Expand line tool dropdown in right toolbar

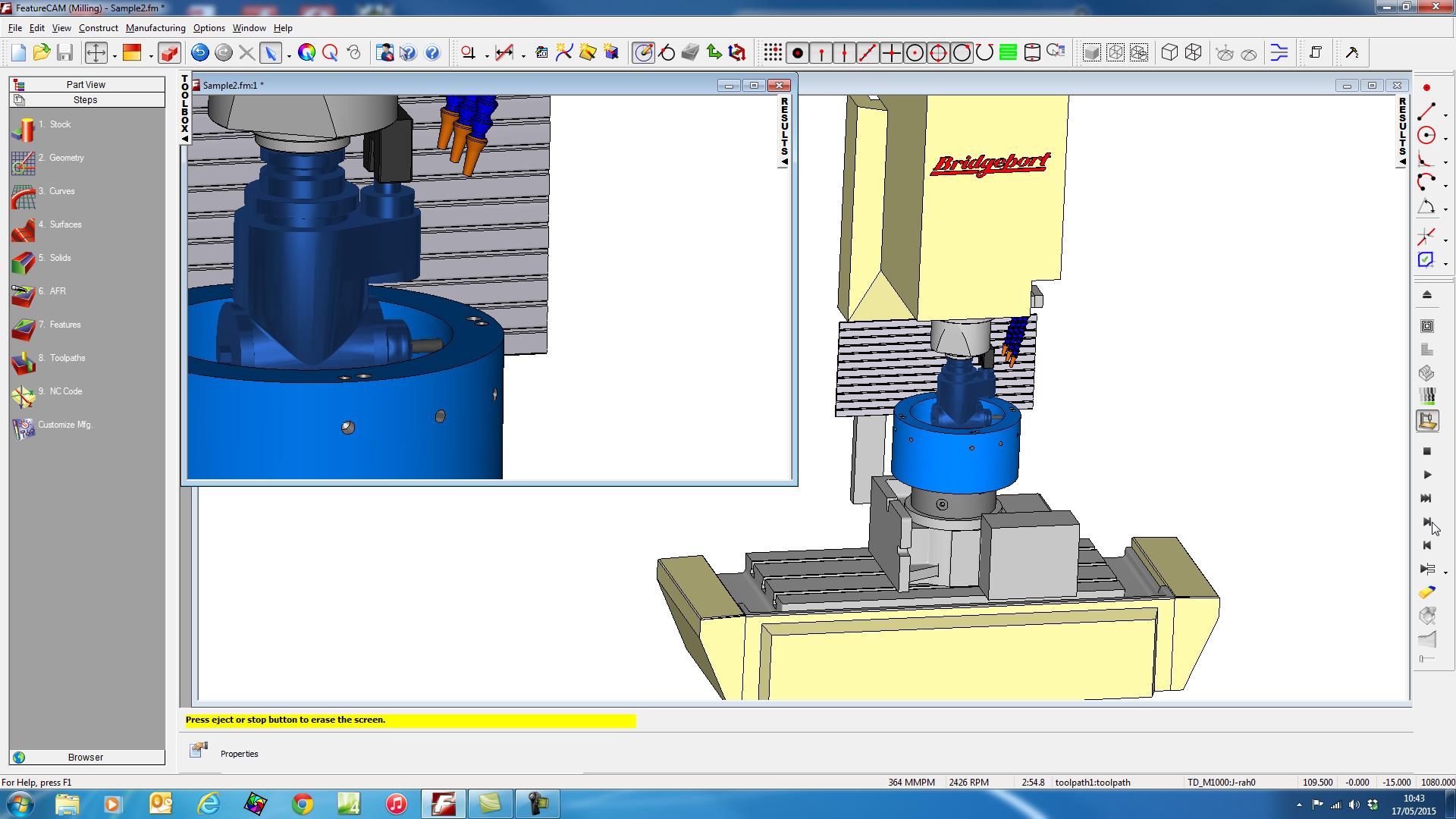pos(1445,115)
